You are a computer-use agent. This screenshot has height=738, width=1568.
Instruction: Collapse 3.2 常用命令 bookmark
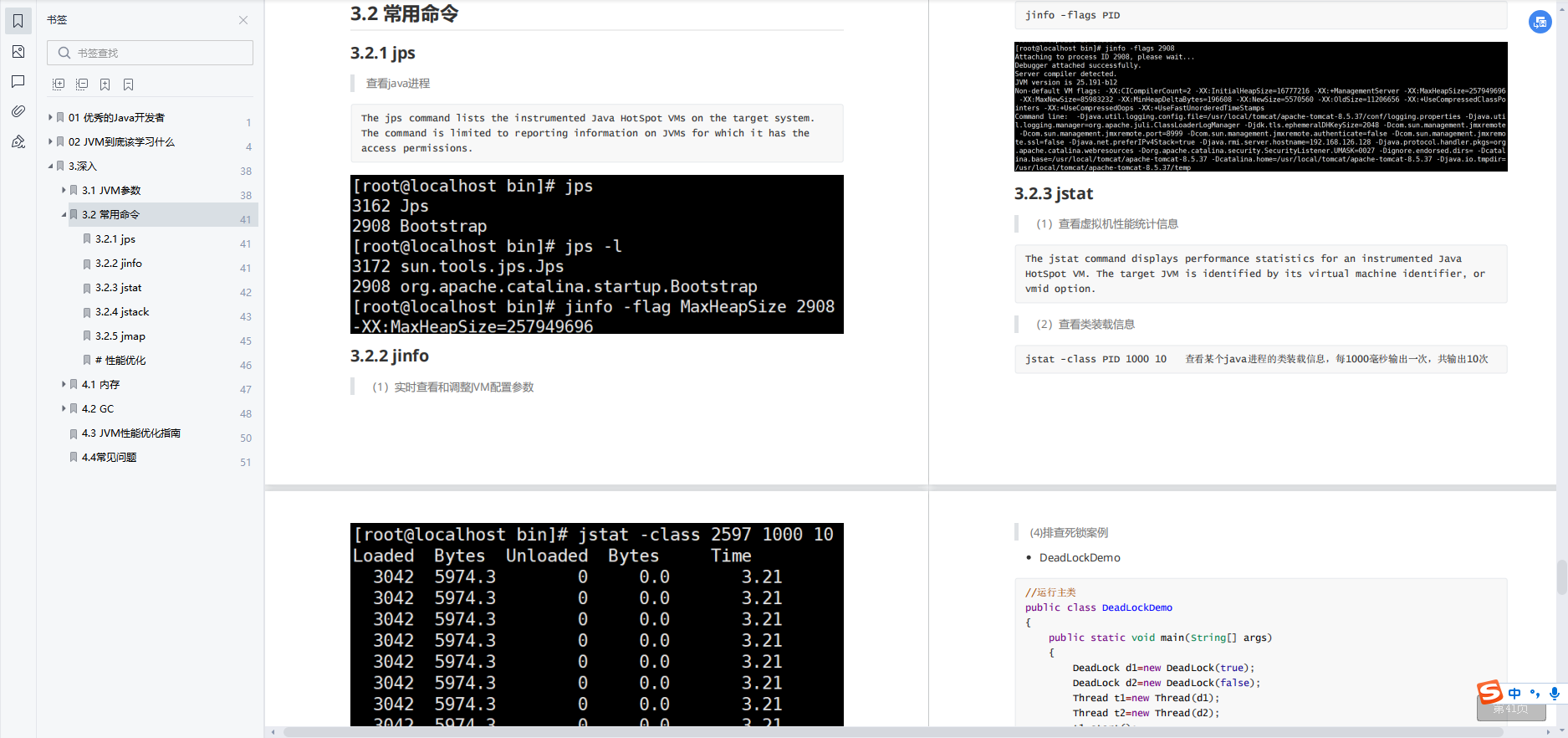coord(64,214)
